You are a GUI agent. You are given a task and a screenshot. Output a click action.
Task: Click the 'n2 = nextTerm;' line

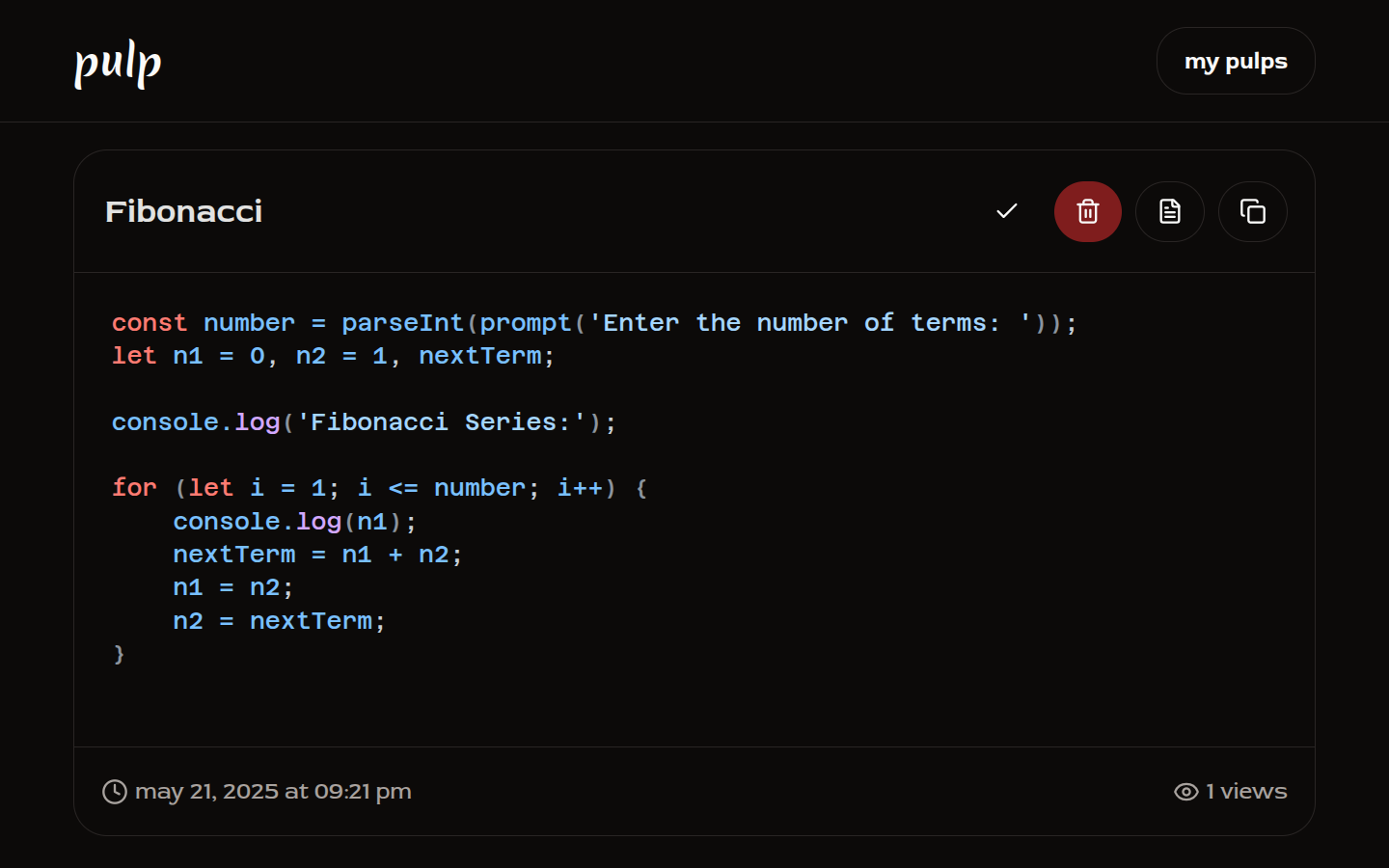279,621
